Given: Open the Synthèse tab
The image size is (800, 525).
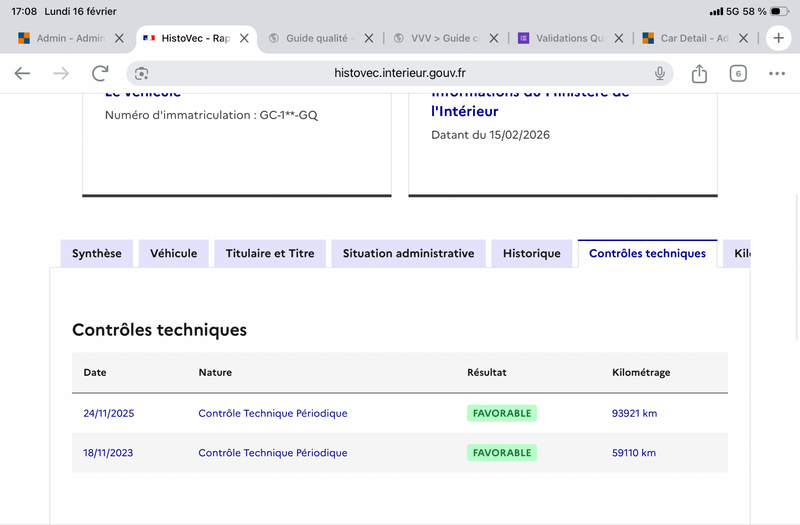Looking at the screenshot, I should 97,254.
